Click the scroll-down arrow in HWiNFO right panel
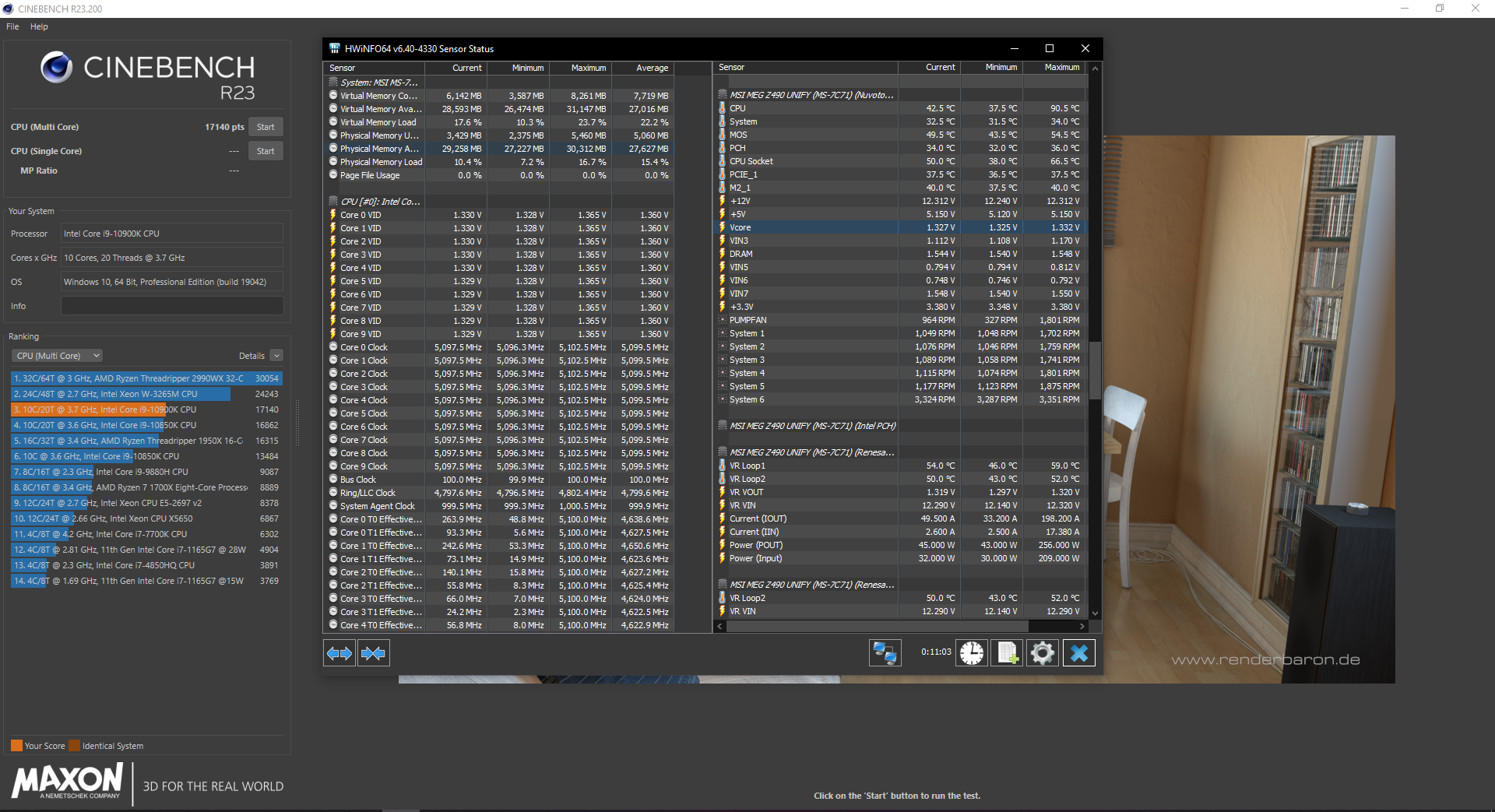Image resolution: width=1495 pixels, height=812 pixels. (x=1095, y=613)
